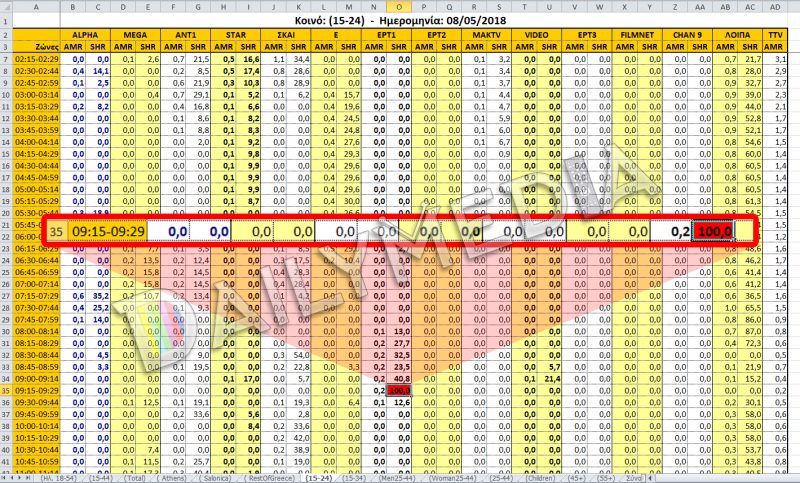Open the (ΗΛ. 18-54) sheet tab

coord(59,478)
